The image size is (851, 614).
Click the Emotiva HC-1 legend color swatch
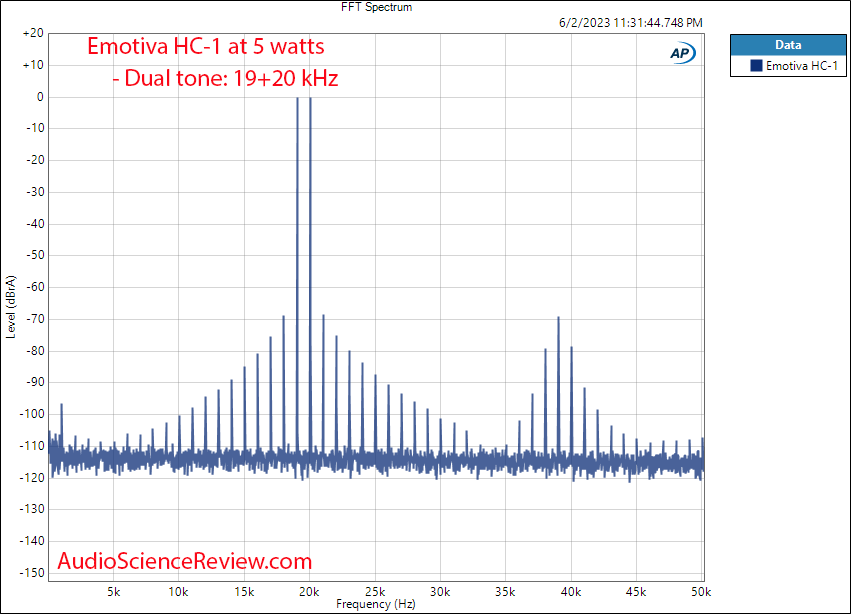click(756, 66)
